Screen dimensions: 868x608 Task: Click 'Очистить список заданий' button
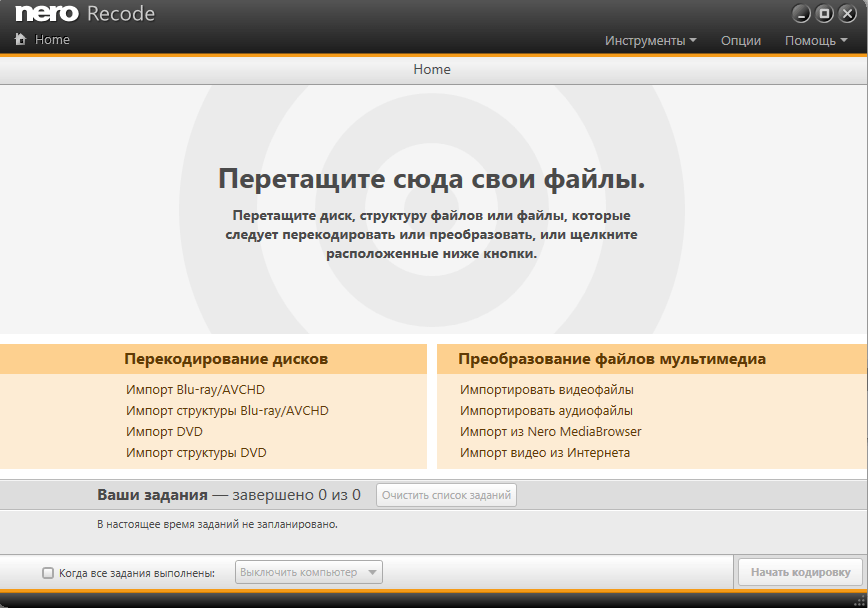point(446,495)
